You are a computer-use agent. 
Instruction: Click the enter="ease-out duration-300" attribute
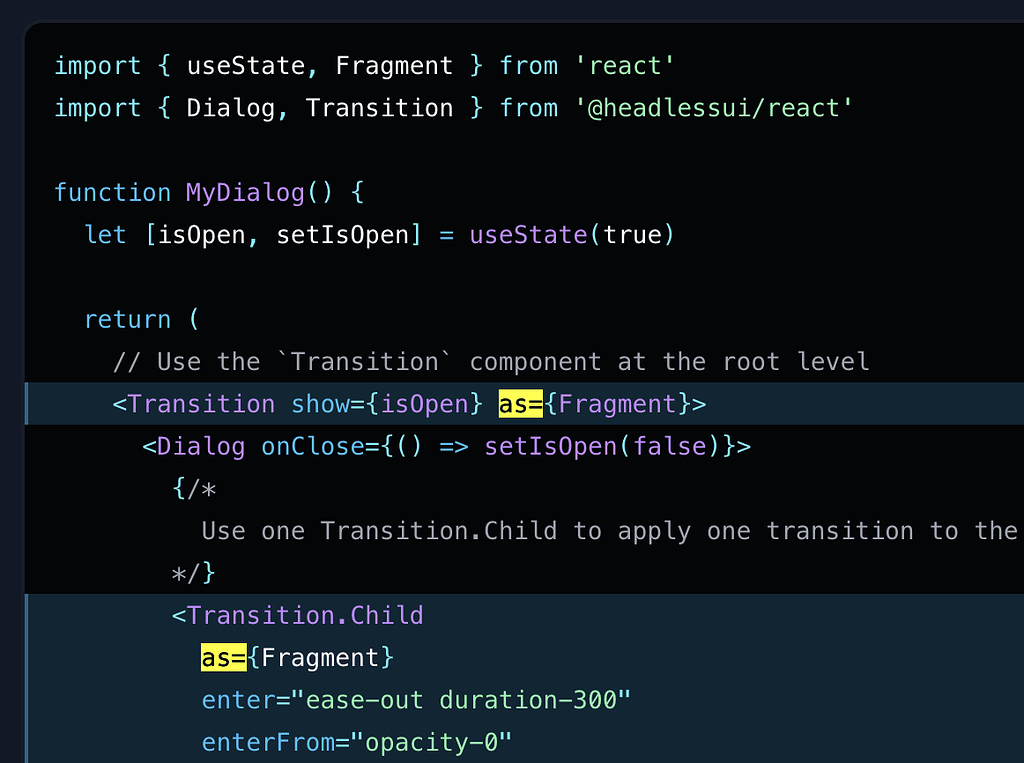(416, 700)
